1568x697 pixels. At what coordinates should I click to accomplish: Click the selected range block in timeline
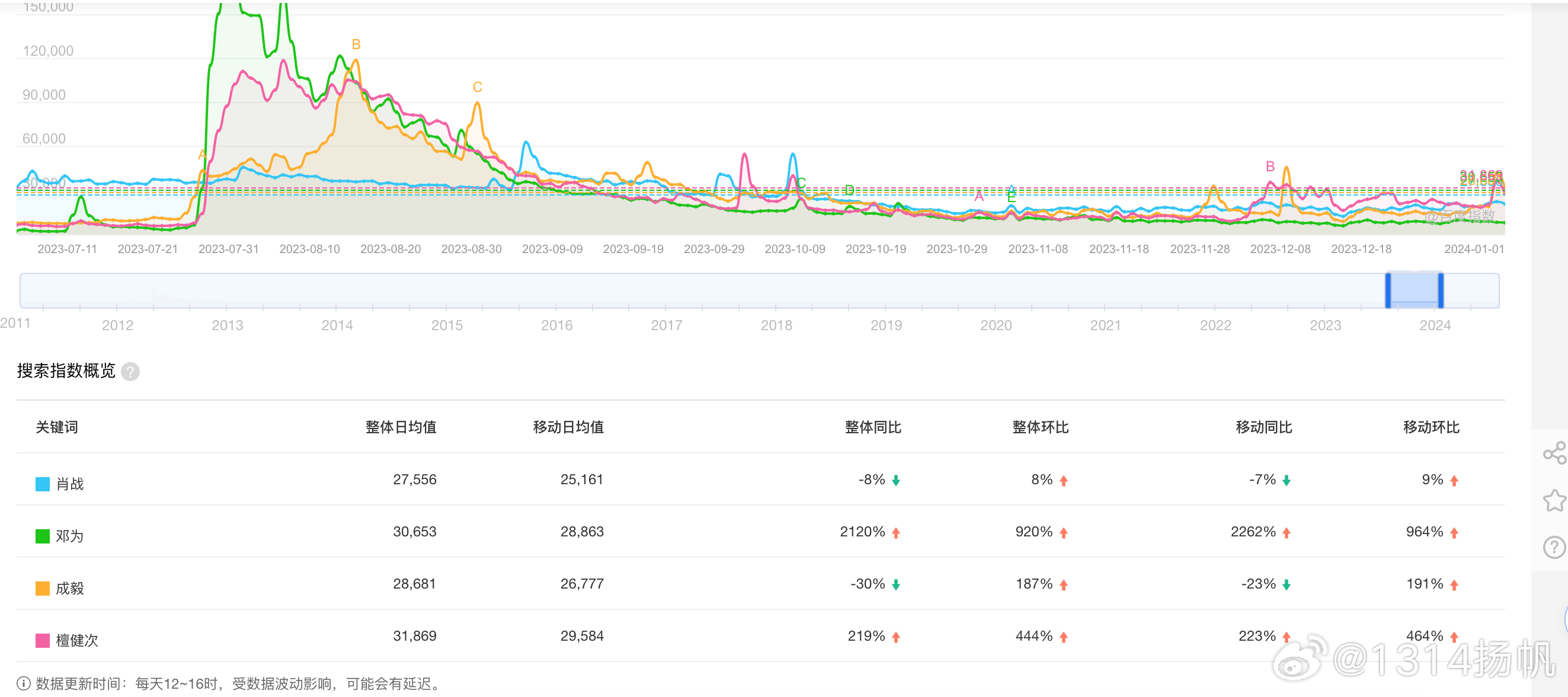1415,290
